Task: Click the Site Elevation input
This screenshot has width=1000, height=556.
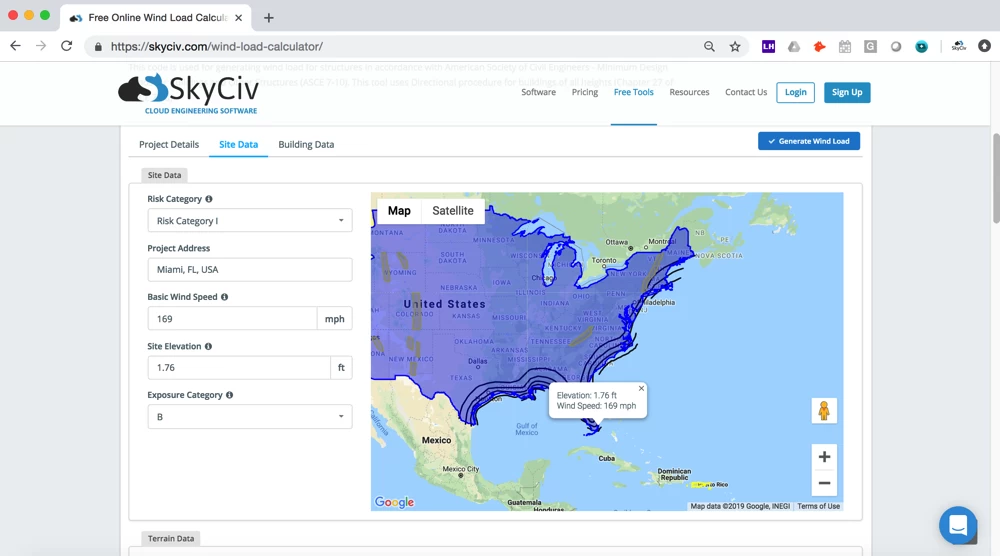Action: click(239, 368)
